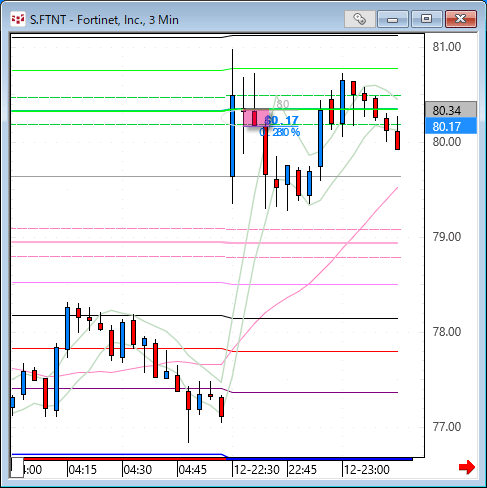Click the 80.00 price axis label
Viewport: 487px width, 488px height.
[447, 142]
